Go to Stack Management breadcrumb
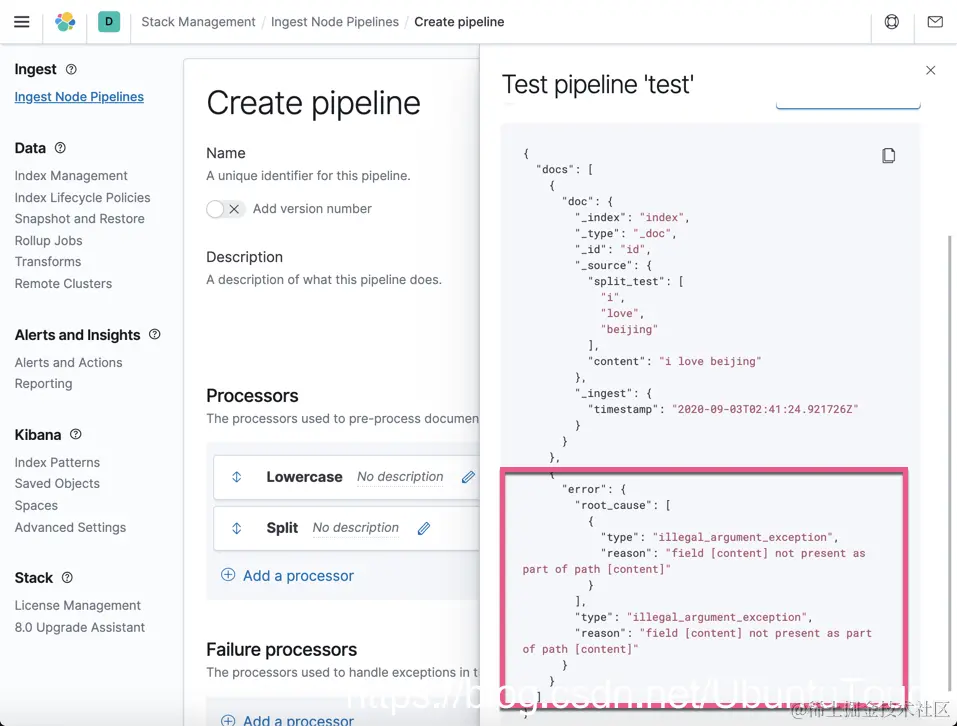The image size is (957, 726). 198,22
